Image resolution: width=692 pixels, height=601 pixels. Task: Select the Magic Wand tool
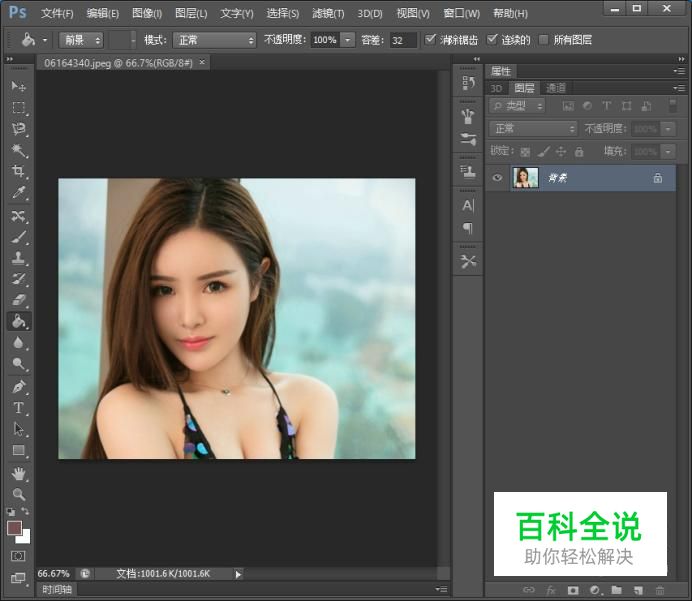[x=18, y=151]
